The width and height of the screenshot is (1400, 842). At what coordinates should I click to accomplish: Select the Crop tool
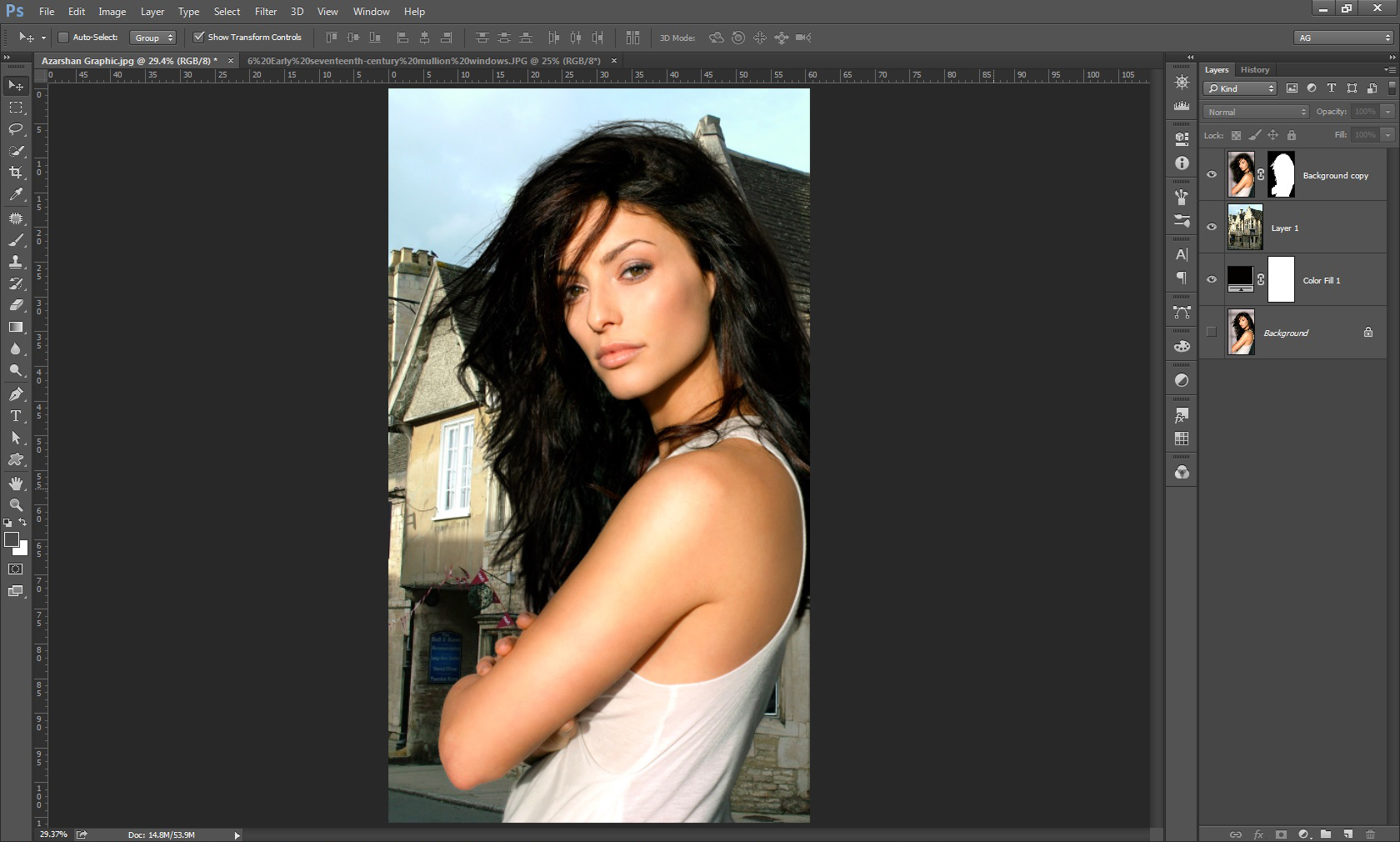pos(16,173)
